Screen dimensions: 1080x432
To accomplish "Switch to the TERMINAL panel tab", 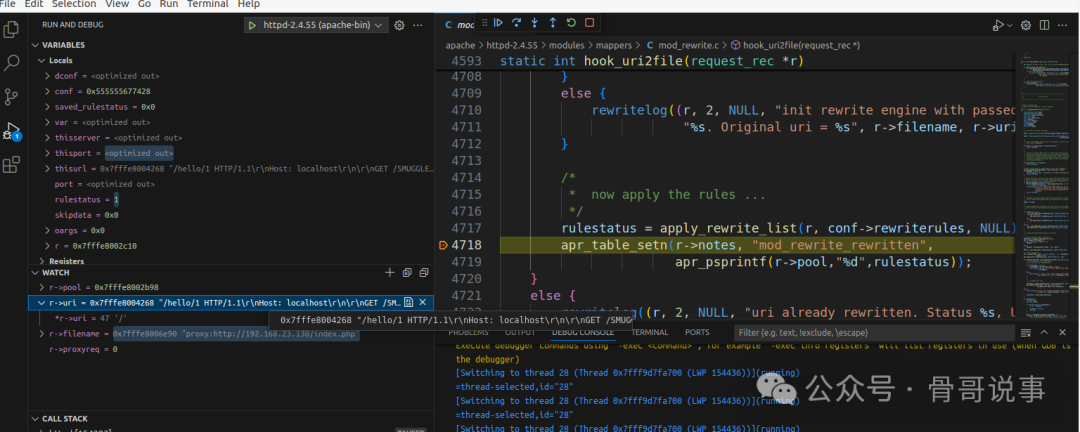I will click(650, 333).
